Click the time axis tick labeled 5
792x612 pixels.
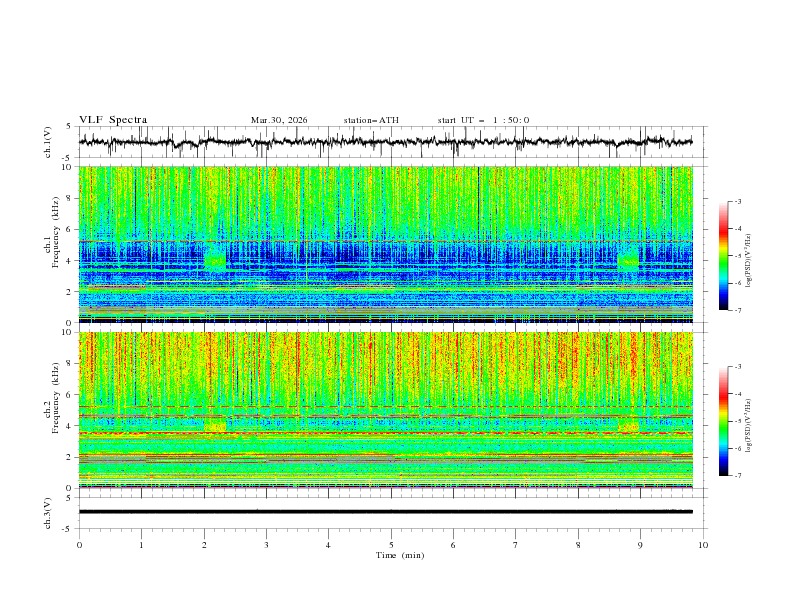coord(391,545)
